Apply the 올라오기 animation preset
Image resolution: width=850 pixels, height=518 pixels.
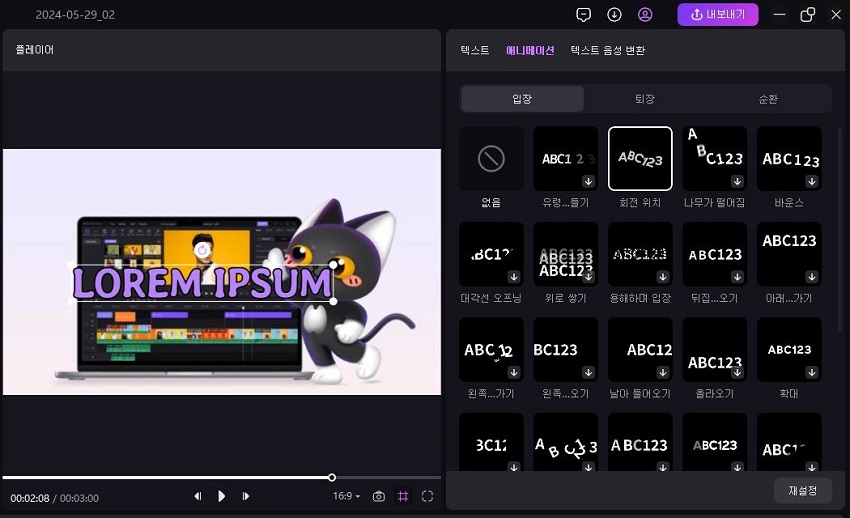click(714, 349)
